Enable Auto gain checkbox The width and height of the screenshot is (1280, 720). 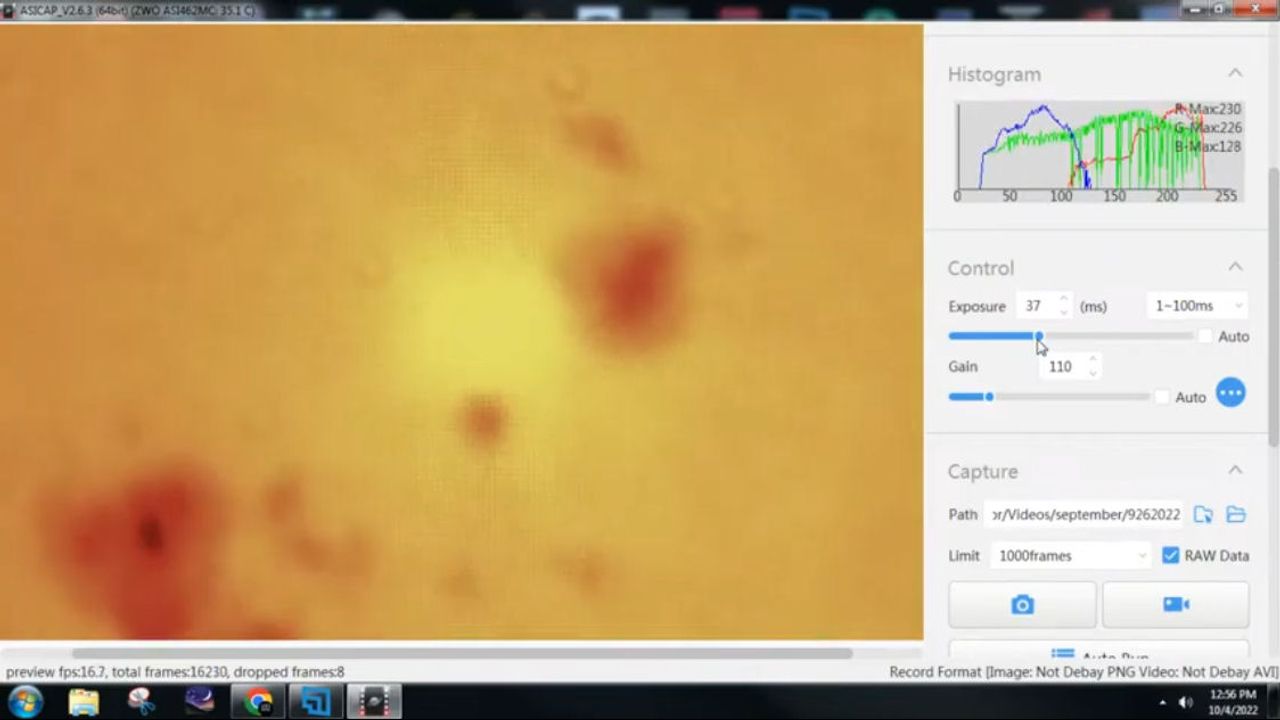point(1161,397)
